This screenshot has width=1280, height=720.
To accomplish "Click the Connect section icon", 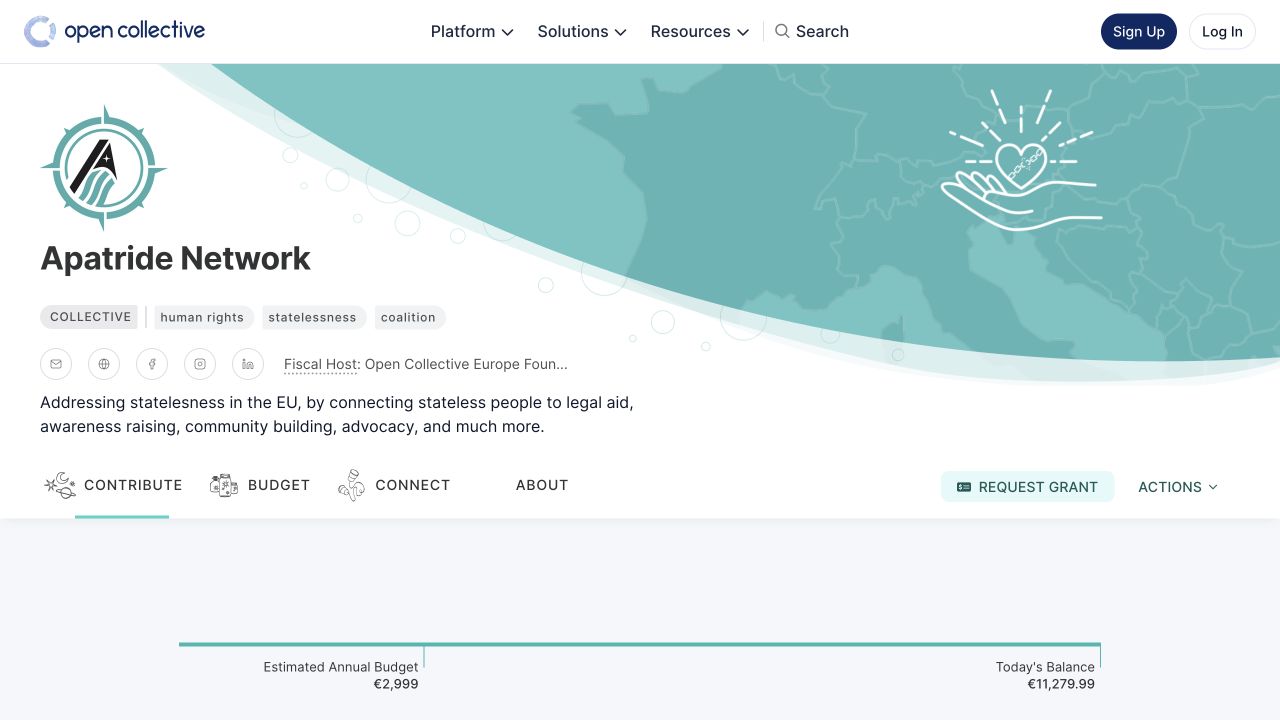I will pos(351,485).
